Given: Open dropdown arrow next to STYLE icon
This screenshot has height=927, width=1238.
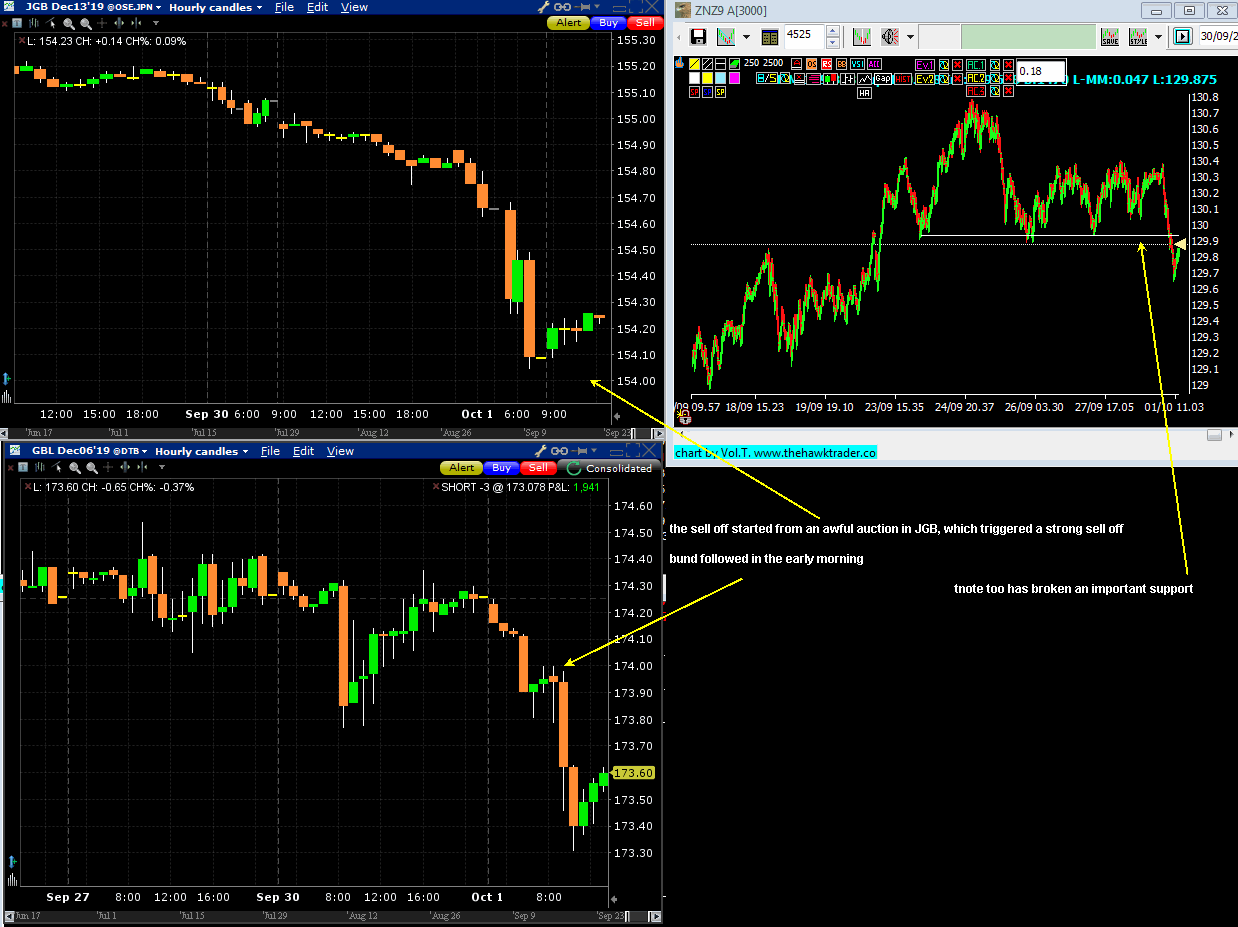Looking at the screenshot, I should [1159, 37].
